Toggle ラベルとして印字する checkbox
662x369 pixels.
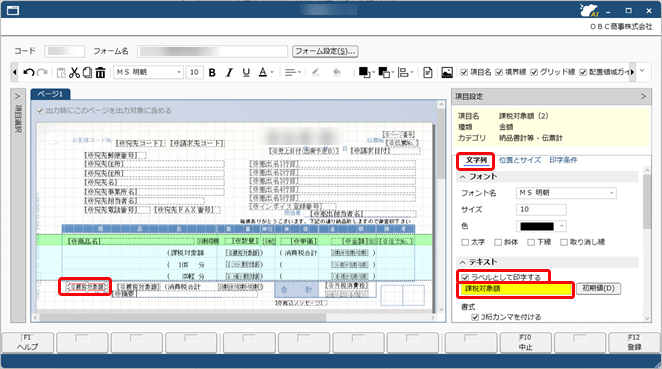(465, 277)
